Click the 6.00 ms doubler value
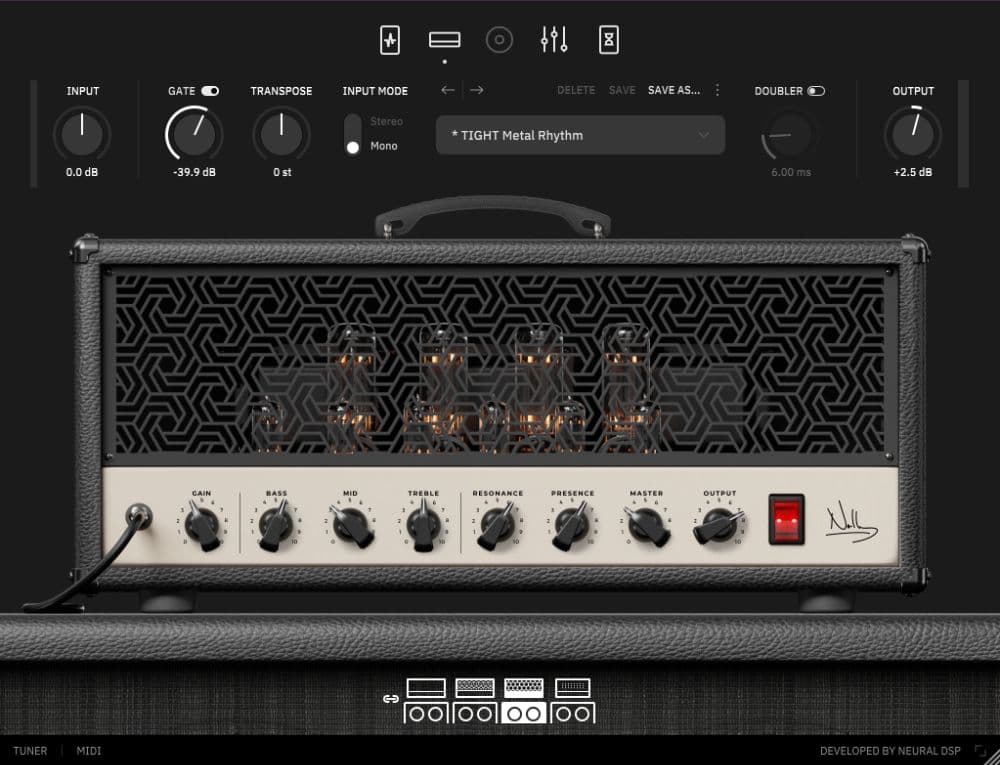Image resolution: width=1000 pixels, height=765 pixels. pos(791,172)
